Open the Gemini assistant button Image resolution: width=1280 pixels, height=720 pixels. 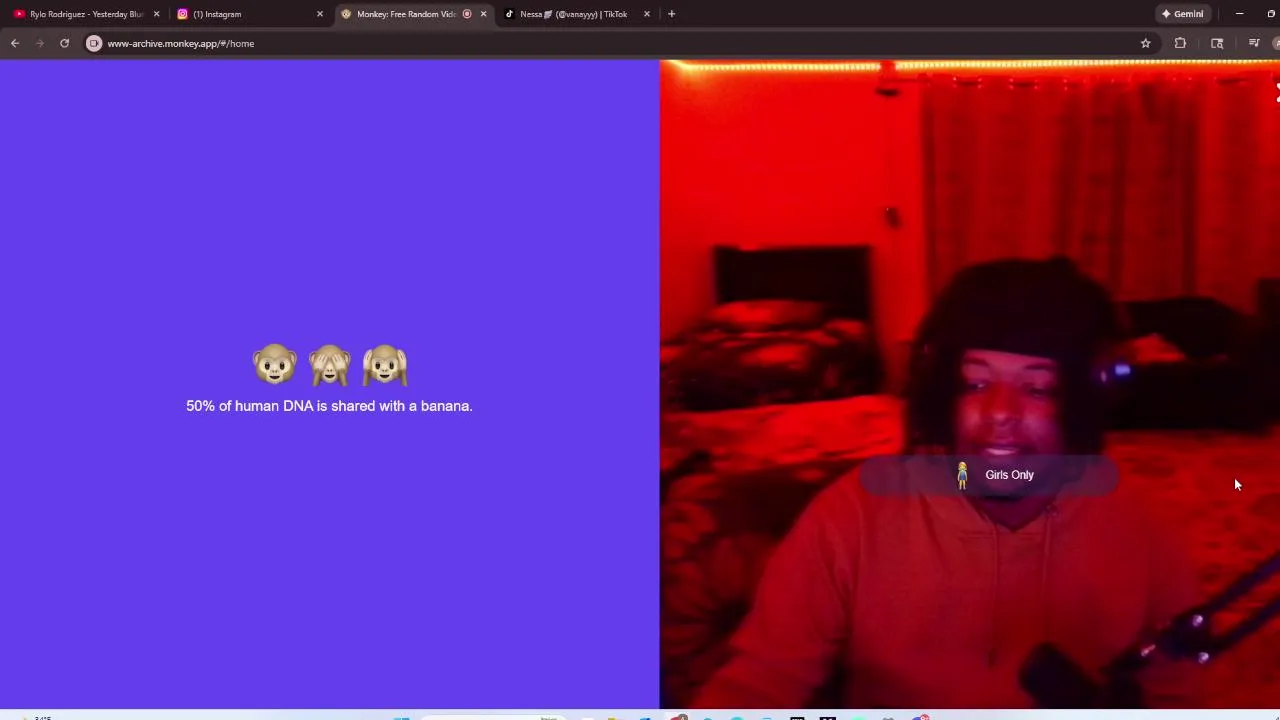point(1182,14)
